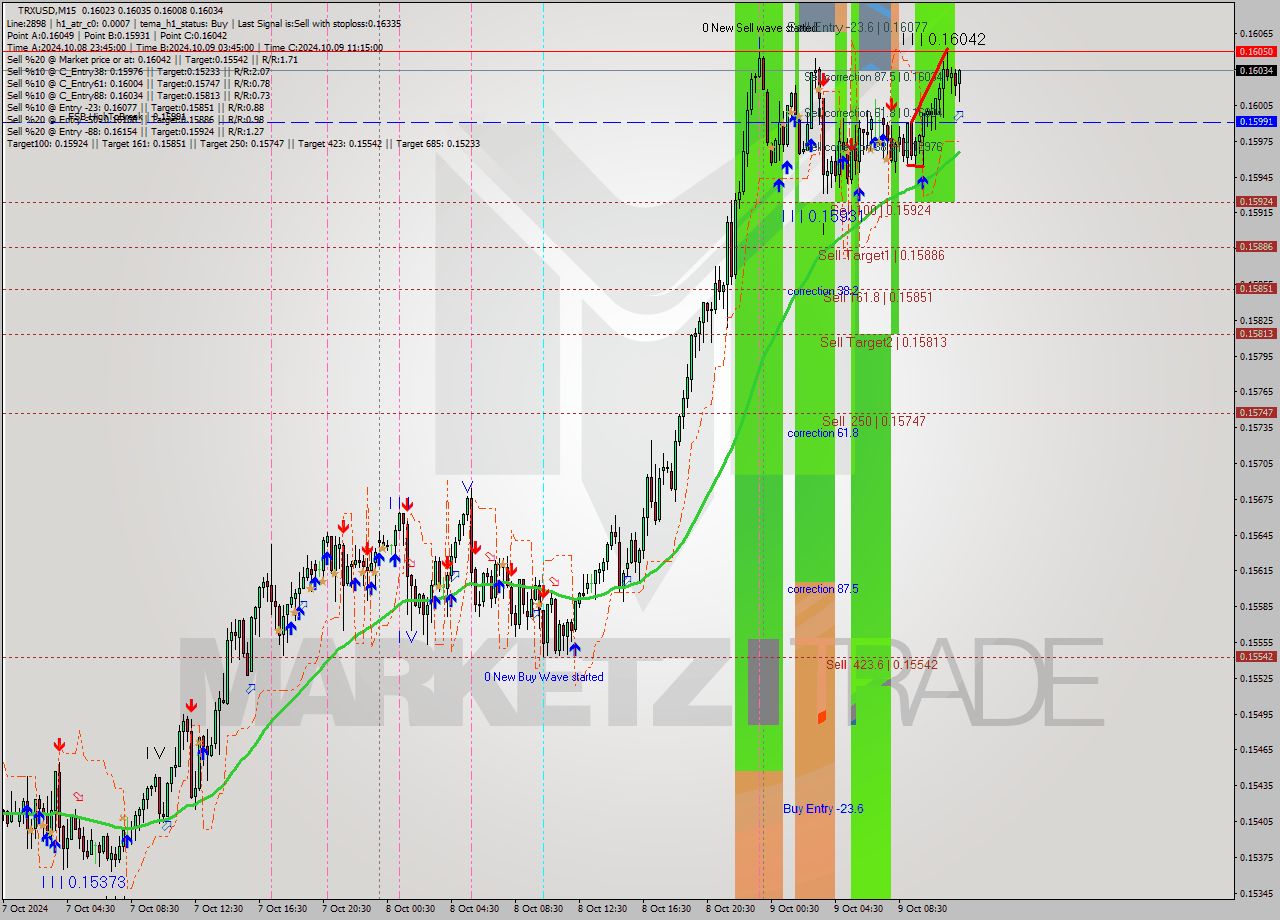Click the 'Buy Entry -23.6' label
Screen dimensions: 1280x920
coord(823,809)
